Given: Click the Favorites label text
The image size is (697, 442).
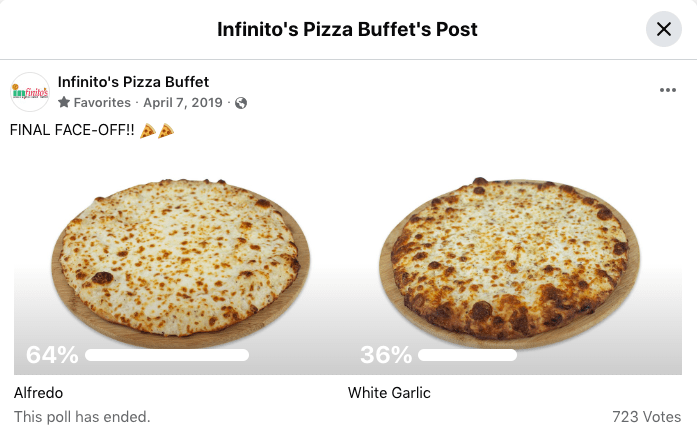Looking at the screenshot, I should click(x=102, y=103).
